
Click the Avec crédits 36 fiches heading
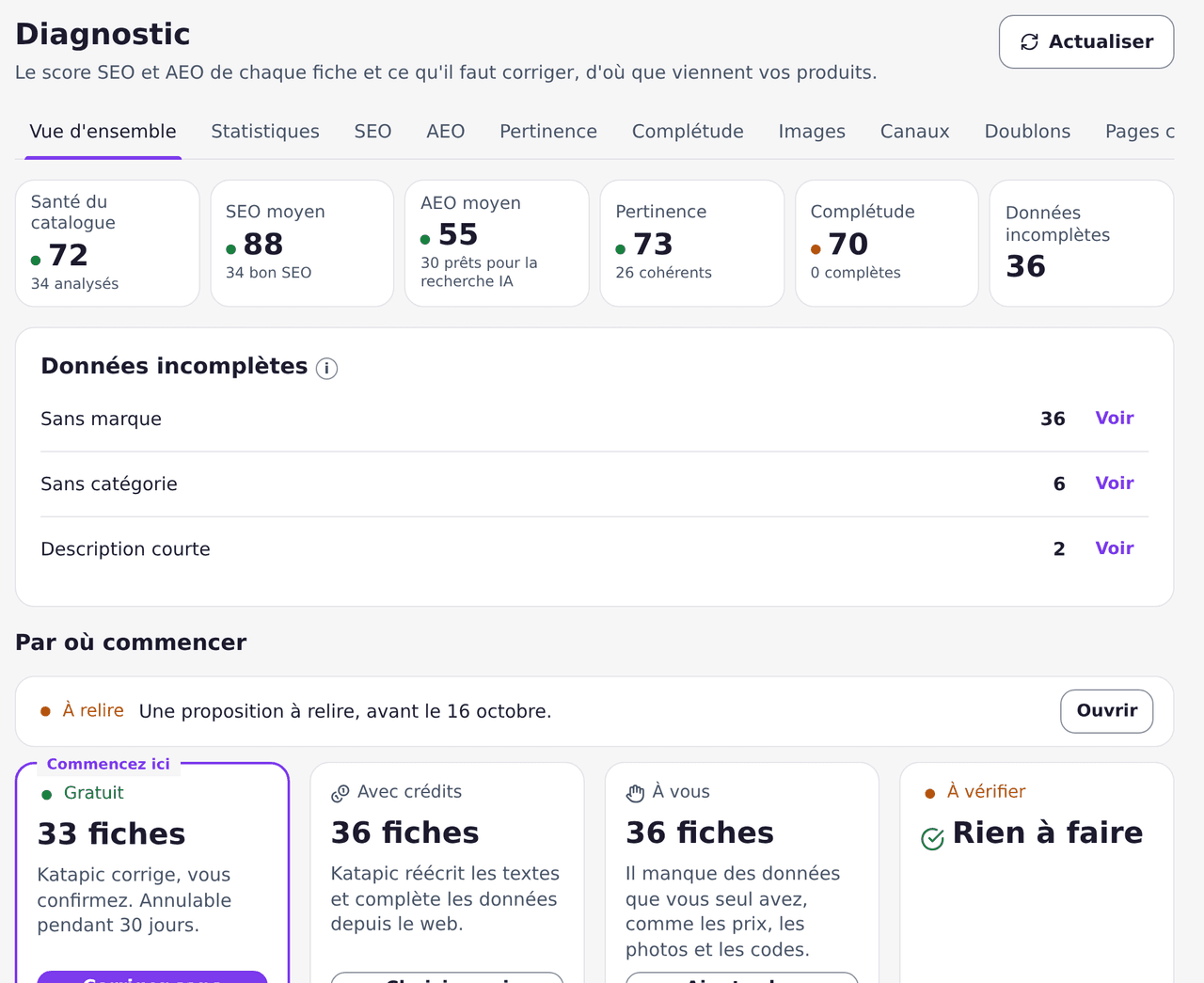click(404, 833)
